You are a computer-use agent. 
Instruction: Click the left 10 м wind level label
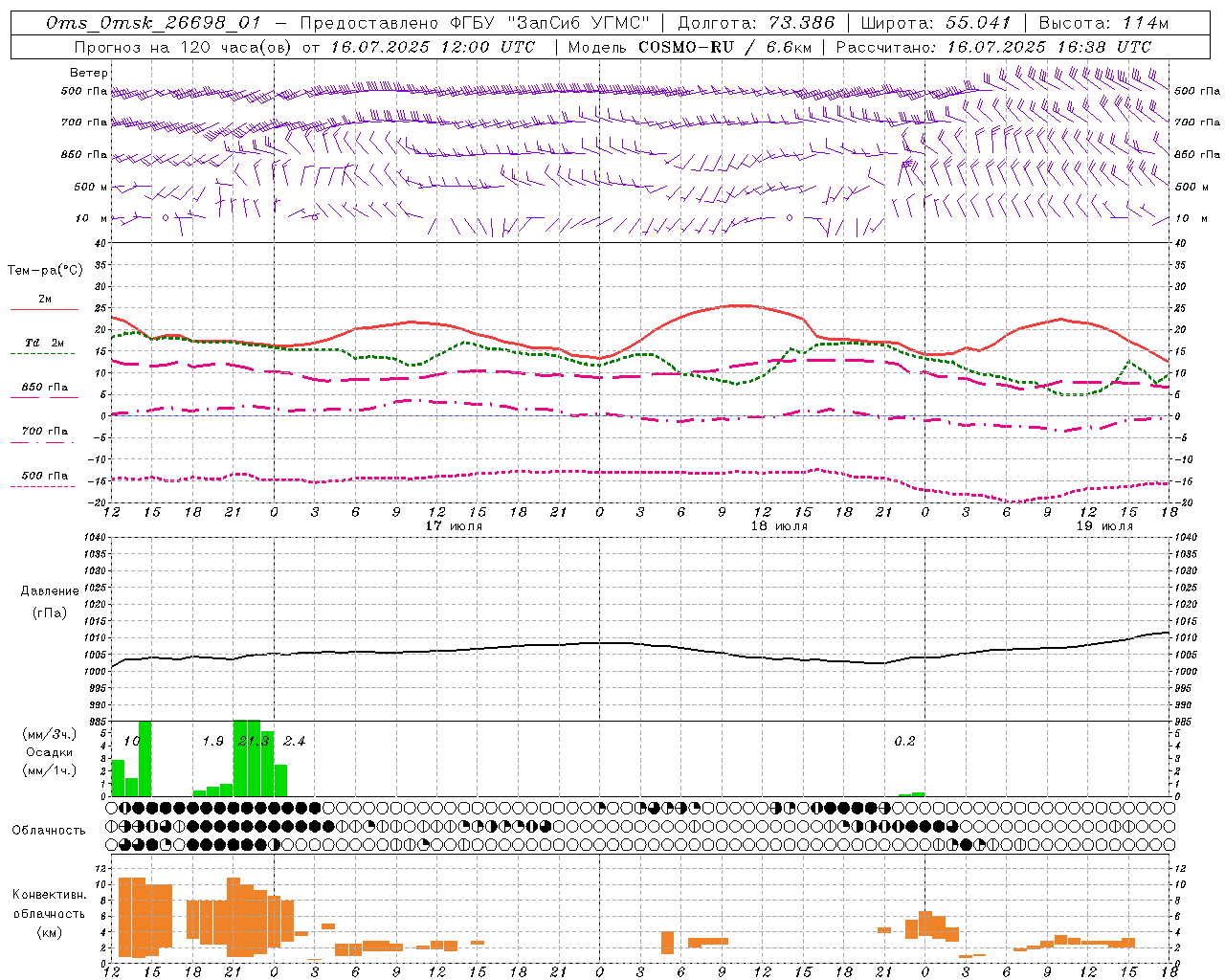tap(92, 218)
